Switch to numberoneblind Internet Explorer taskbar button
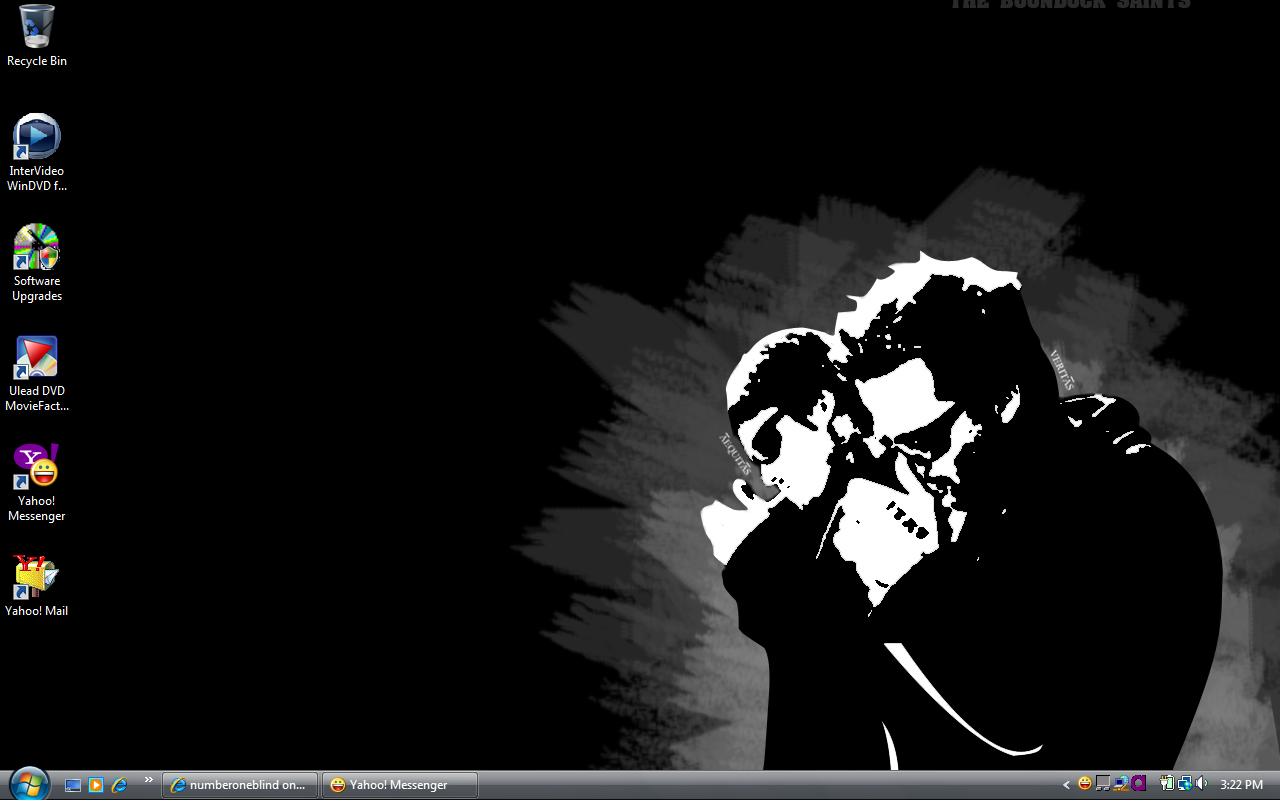 pyautogui.click(x=240, y=785)
